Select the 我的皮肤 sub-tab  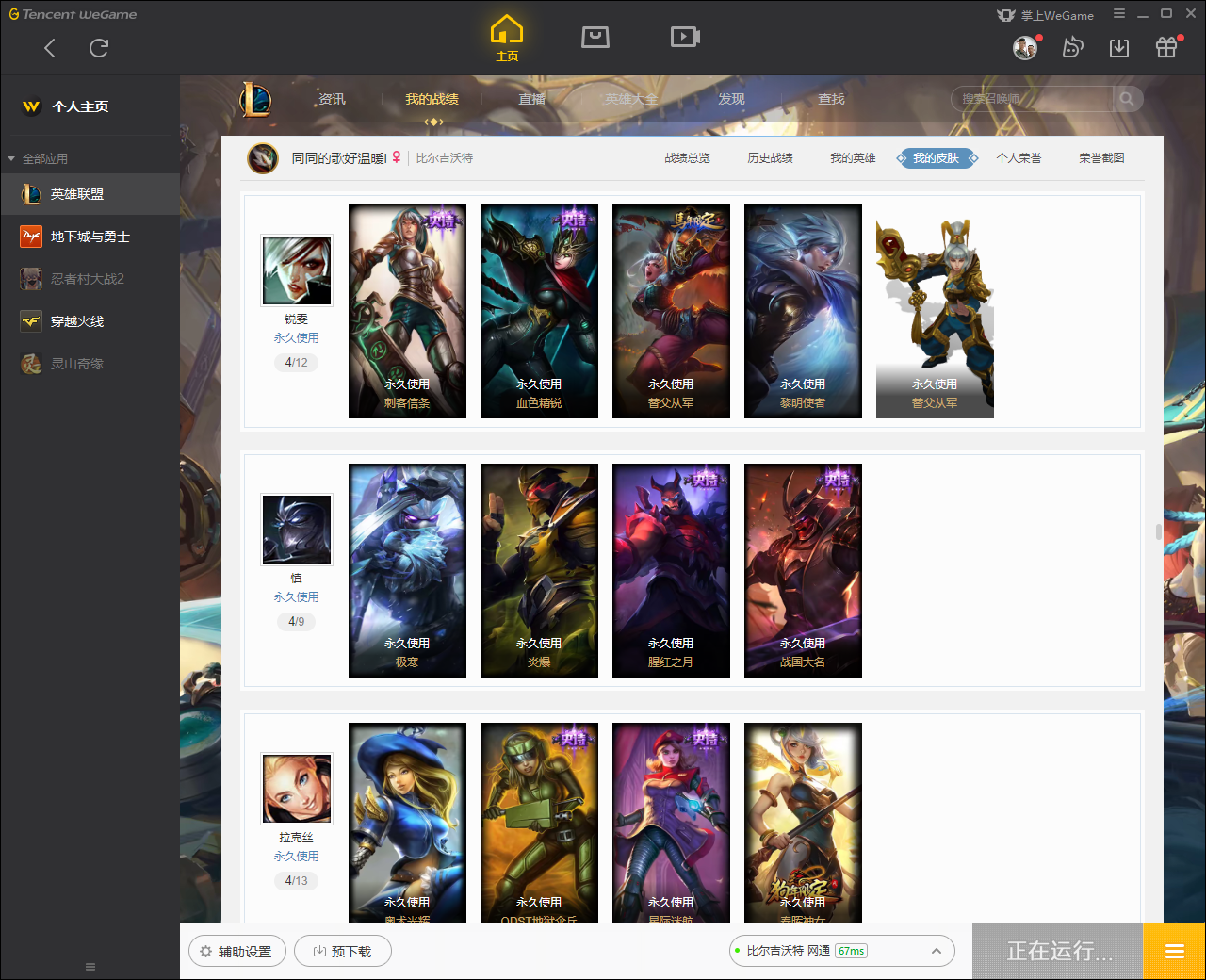coord(936,158)
